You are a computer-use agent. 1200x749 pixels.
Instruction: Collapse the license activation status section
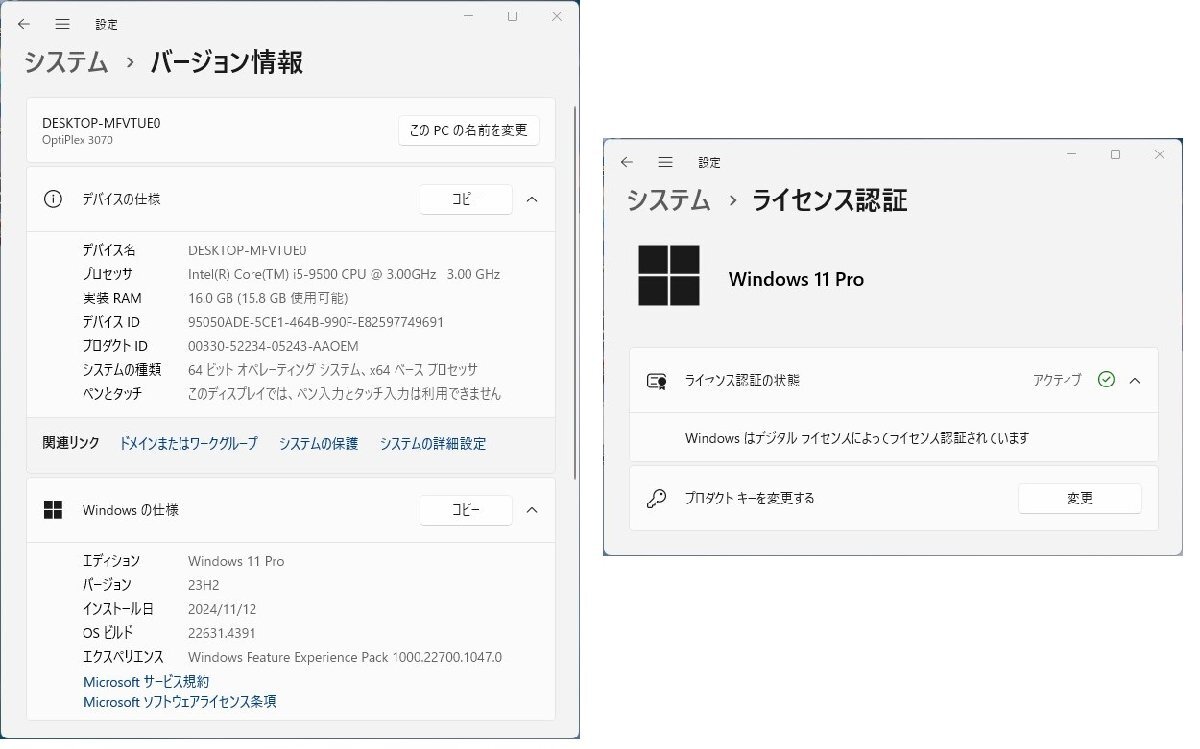(x=1135, y=380)
